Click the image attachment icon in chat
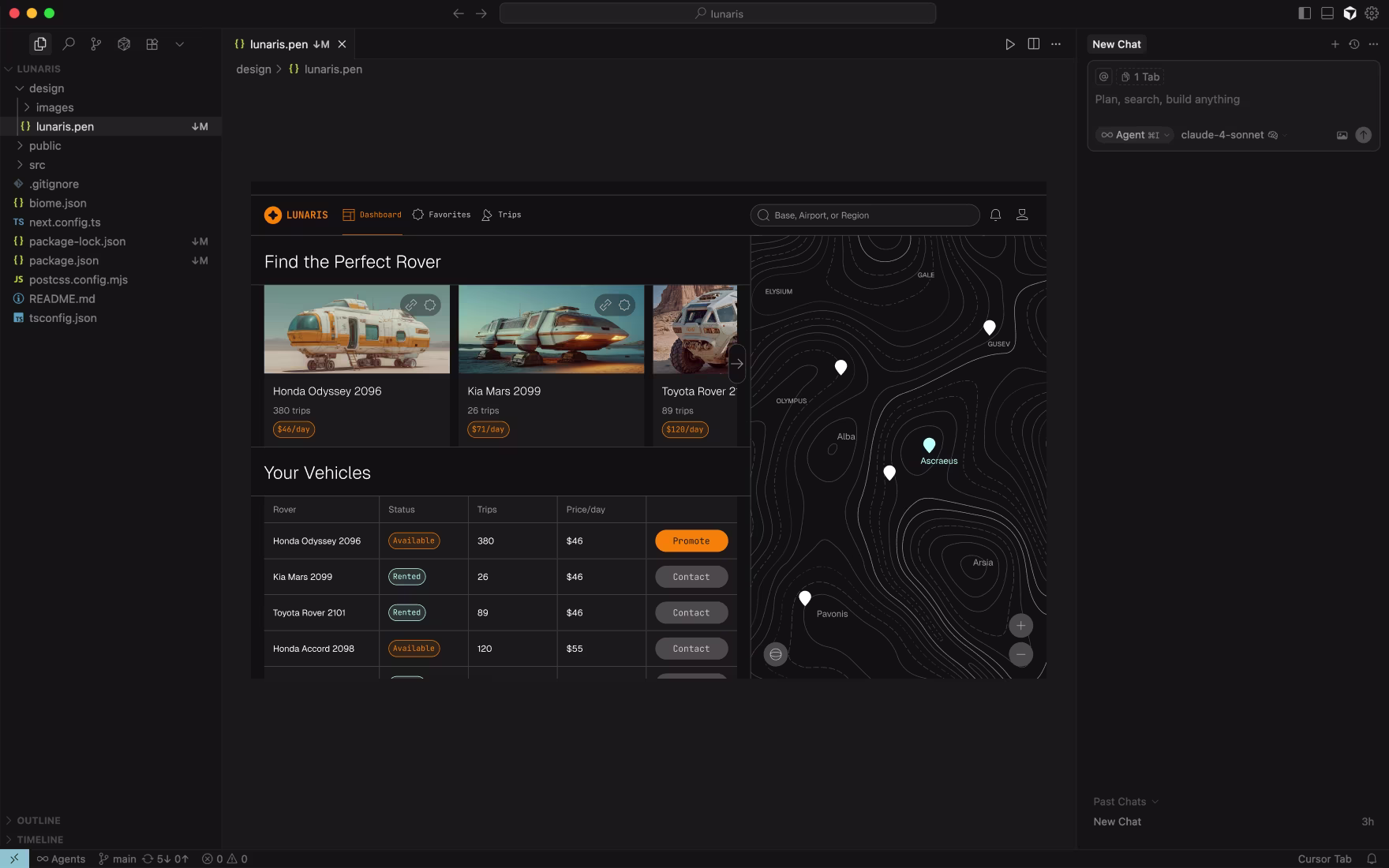Screen dimensions: 1389x868 click(x=1342, y=135)
